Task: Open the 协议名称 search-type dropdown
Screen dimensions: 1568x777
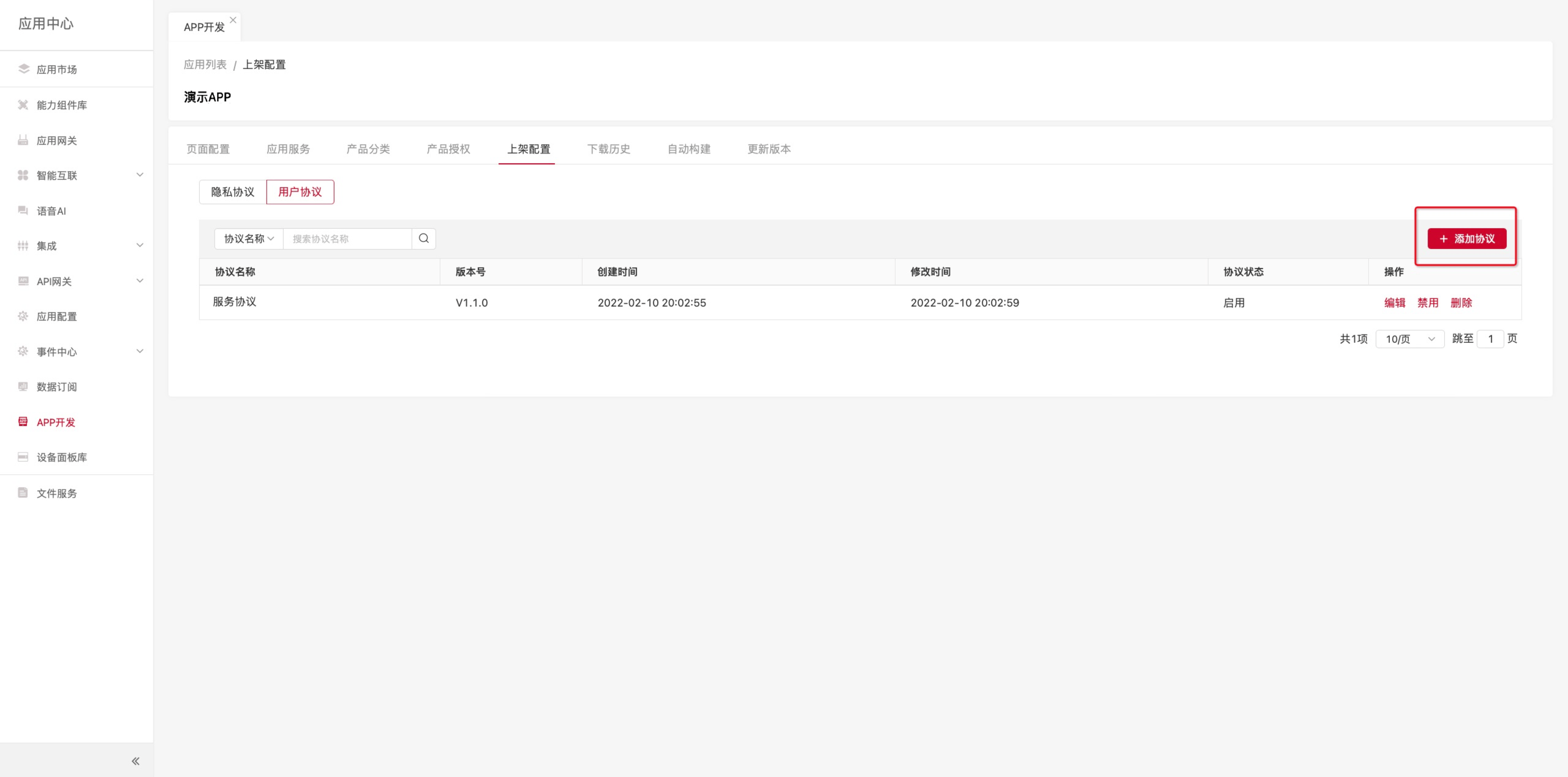Action: [x=248, y=238]
